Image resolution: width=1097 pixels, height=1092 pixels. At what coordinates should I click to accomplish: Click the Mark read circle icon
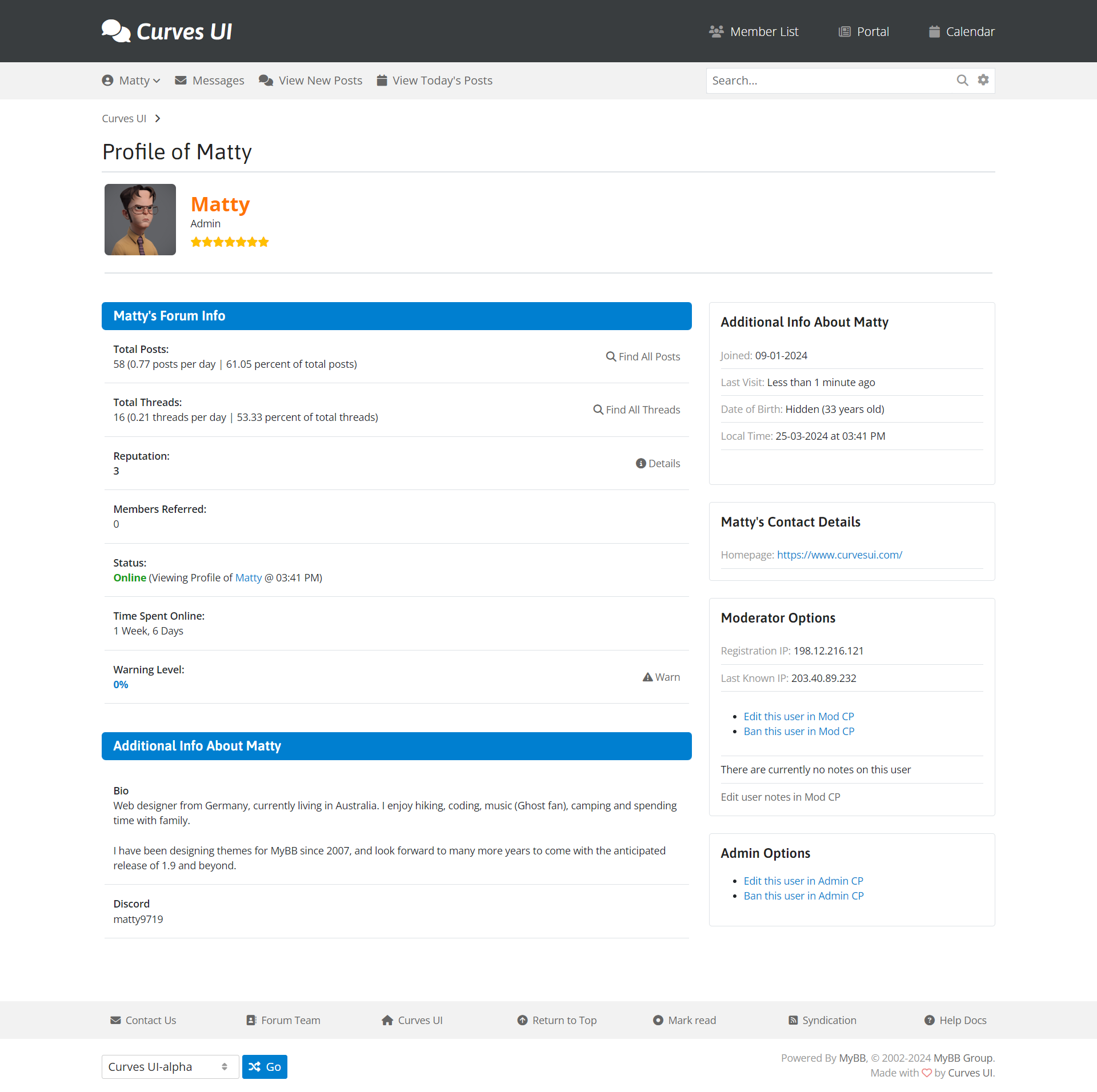[x=658, y=1021]
